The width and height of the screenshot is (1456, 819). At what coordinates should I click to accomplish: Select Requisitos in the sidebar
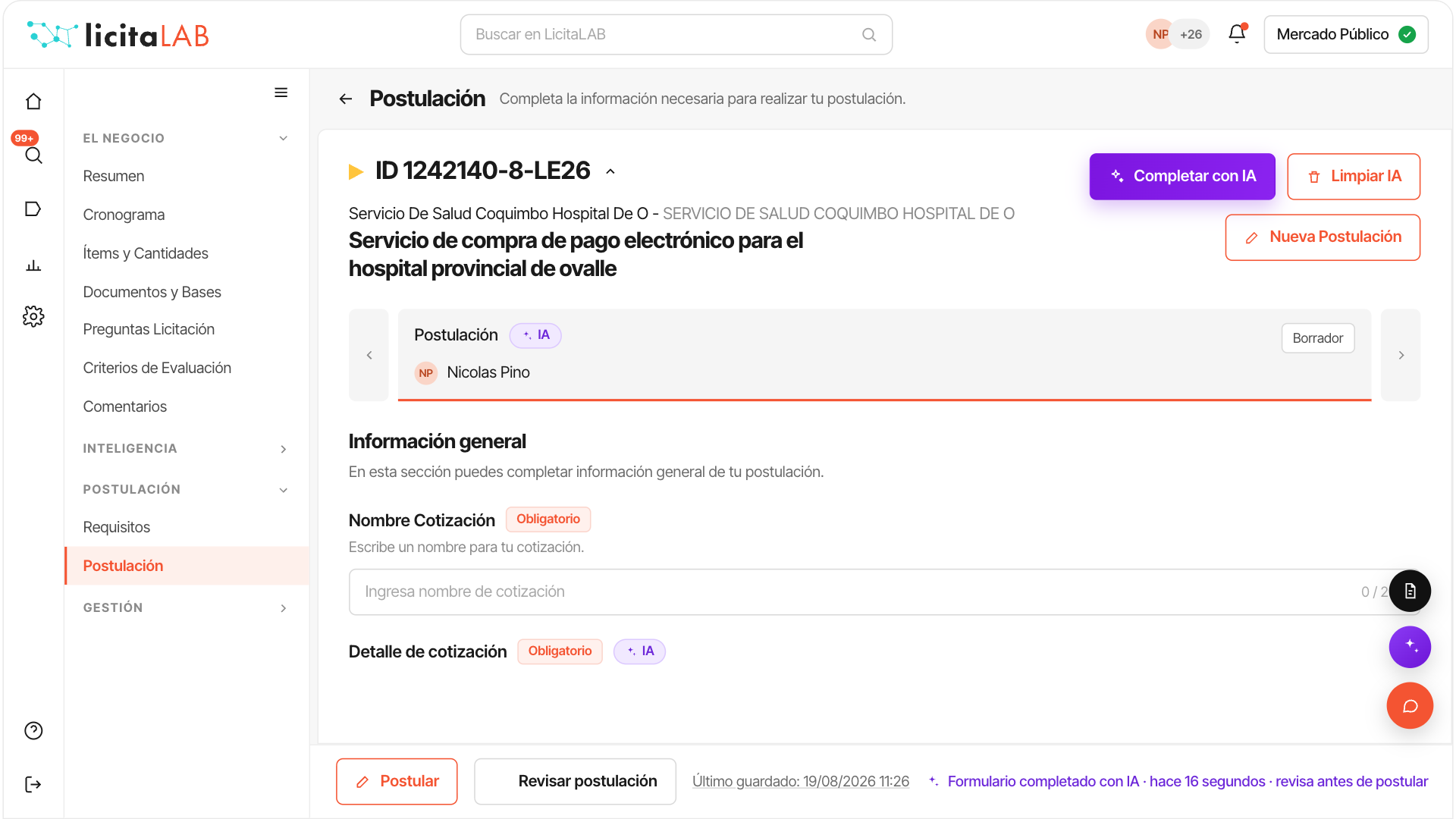pyautogui.click(x=117, y=527)
